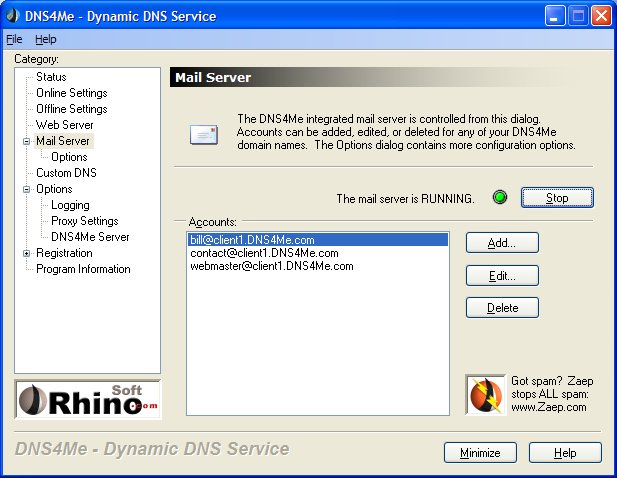
Task: Delete the selected mail account
Action: click(502, 308)
